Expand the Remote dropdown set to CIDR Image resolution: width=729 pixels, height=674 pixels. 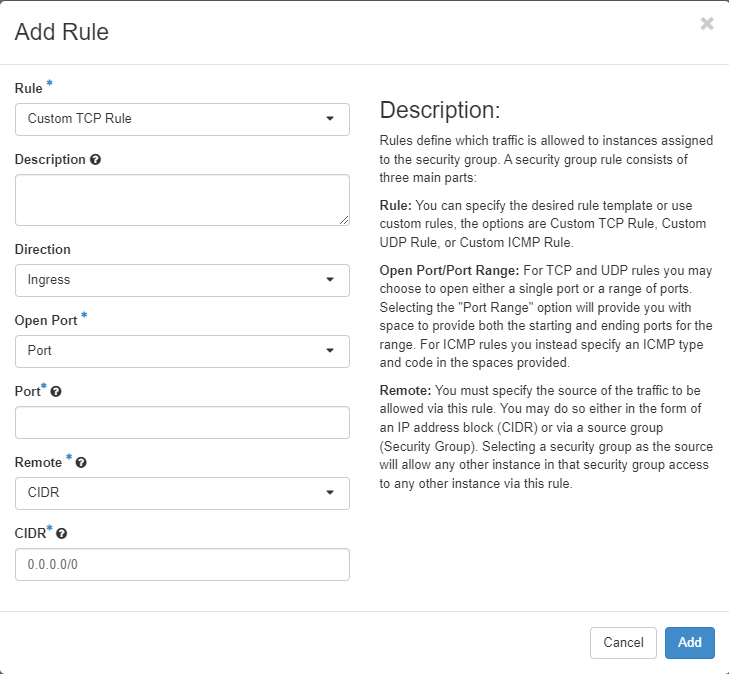click(x=182, y=493)
